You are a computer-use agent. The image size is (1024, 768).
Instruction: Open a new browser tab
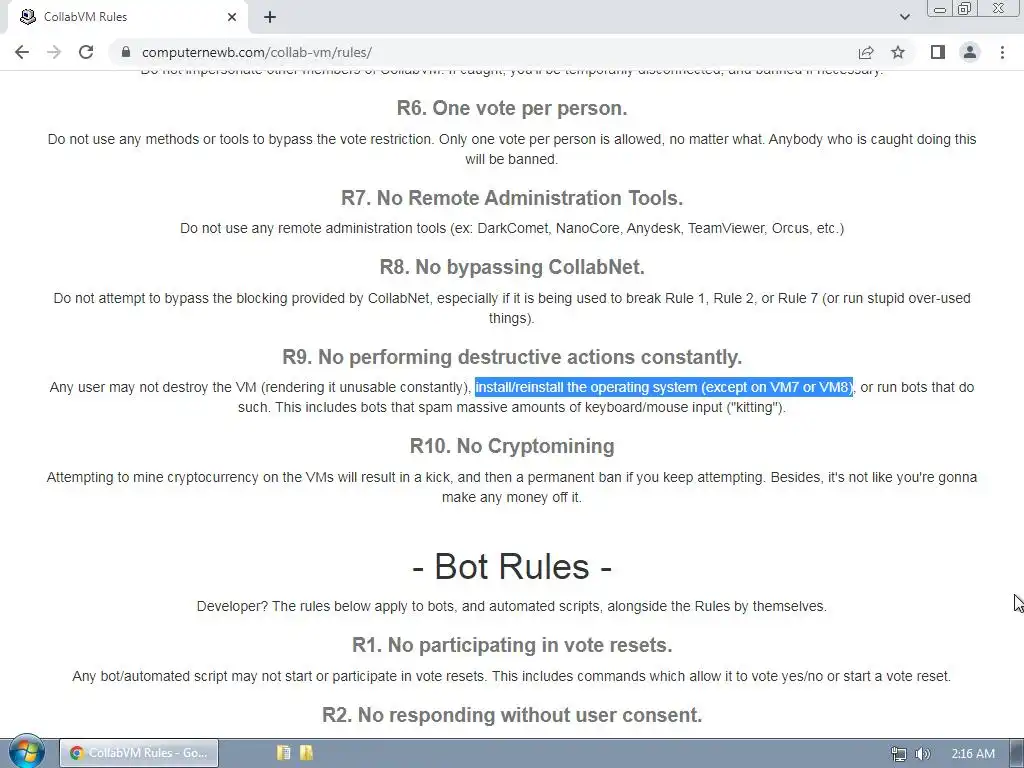270,17
